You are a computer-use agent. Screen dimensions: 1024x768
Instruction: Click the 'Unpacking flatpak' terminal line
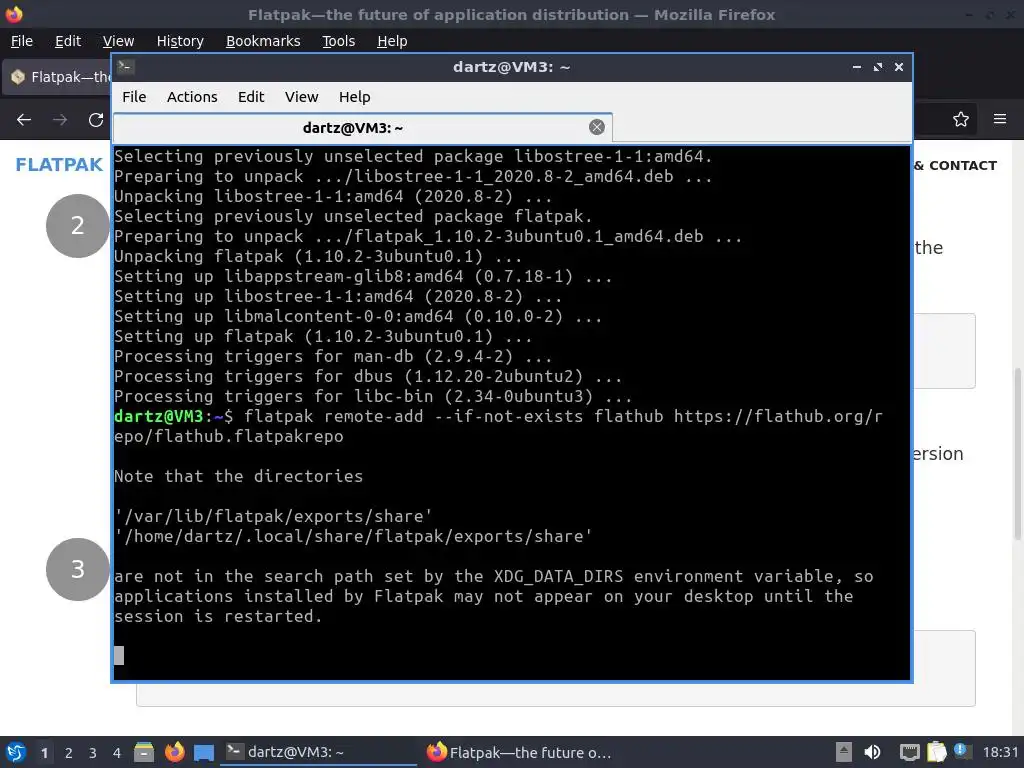(318, 256)
